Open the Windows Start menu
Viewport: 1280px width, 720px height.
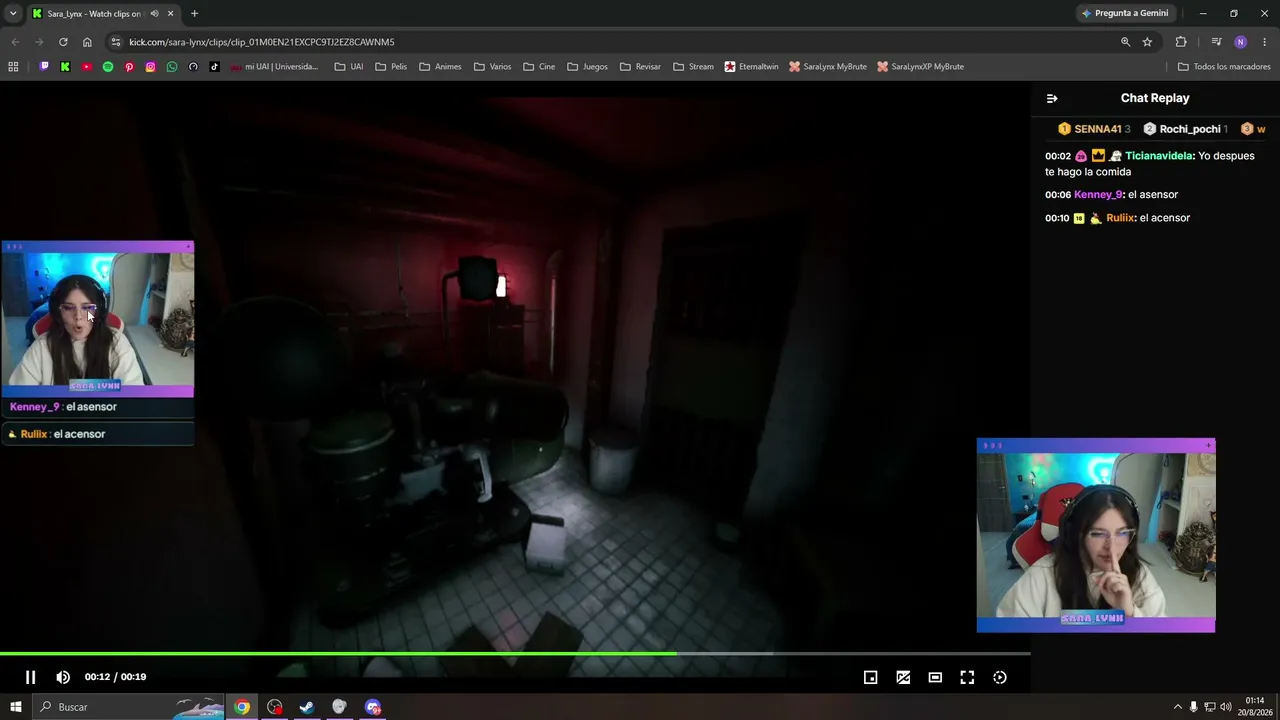click(x=15, y=707)
